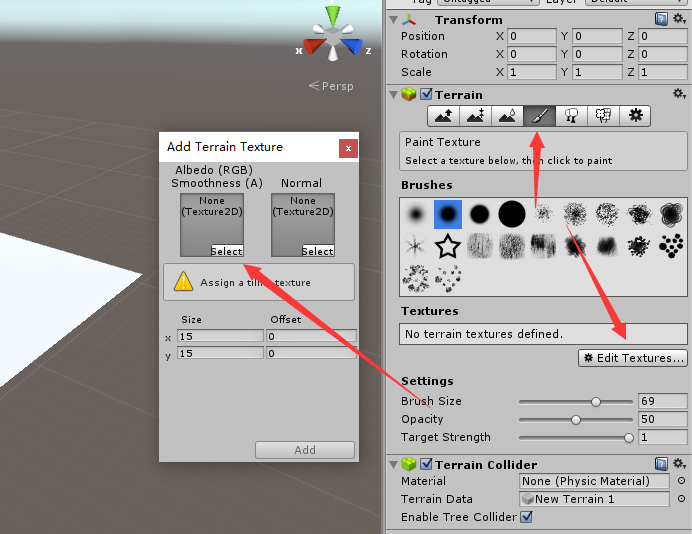This screenshot has width=692, height=534.
Task: Click Edit Textures button
Action: tap(633, 358)
